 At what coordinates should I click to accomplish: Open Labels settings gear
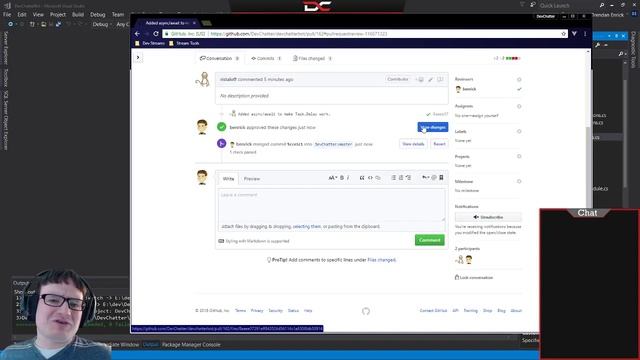click(x=519, y=131)
